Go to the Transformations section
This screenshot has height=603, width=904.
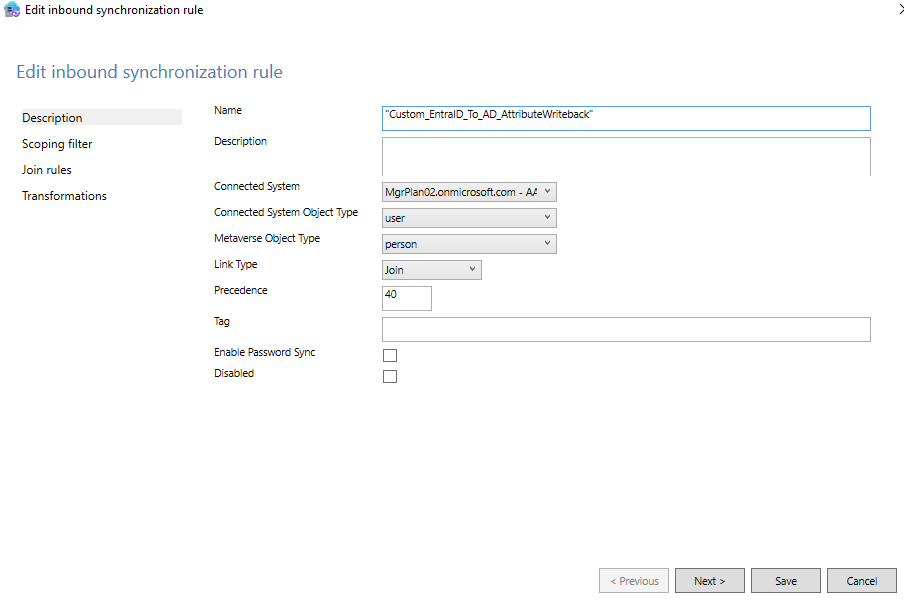[64, 195]
